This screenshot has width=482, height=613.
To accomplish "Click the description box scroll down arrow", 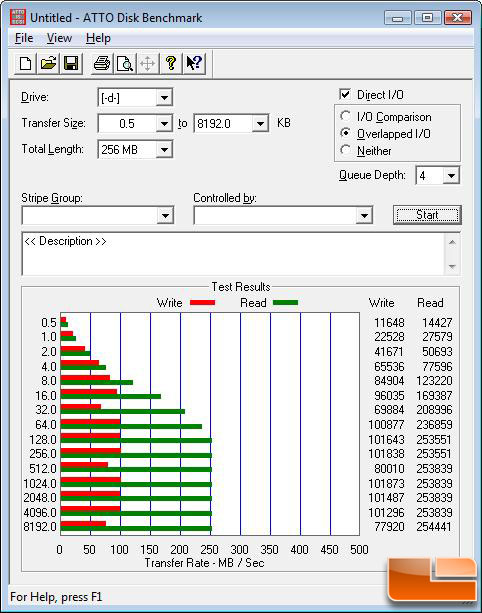I will (x=452, y=266).
